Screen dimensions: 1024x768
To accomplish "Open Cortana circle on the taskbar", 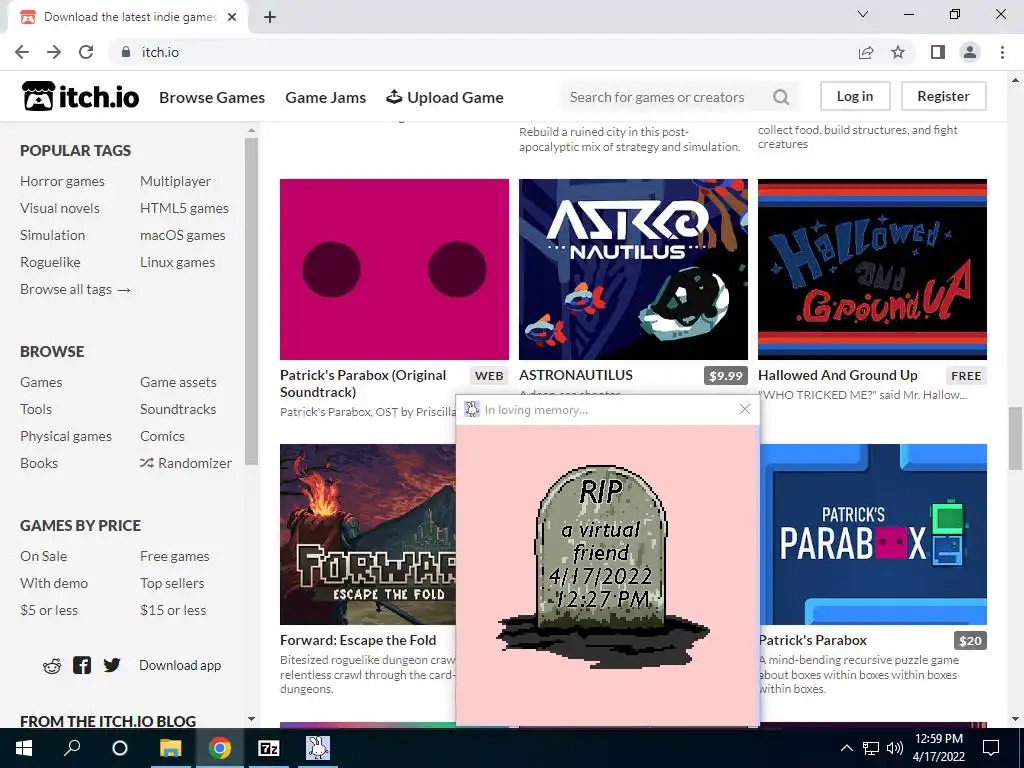I will [x=120, y=748].
